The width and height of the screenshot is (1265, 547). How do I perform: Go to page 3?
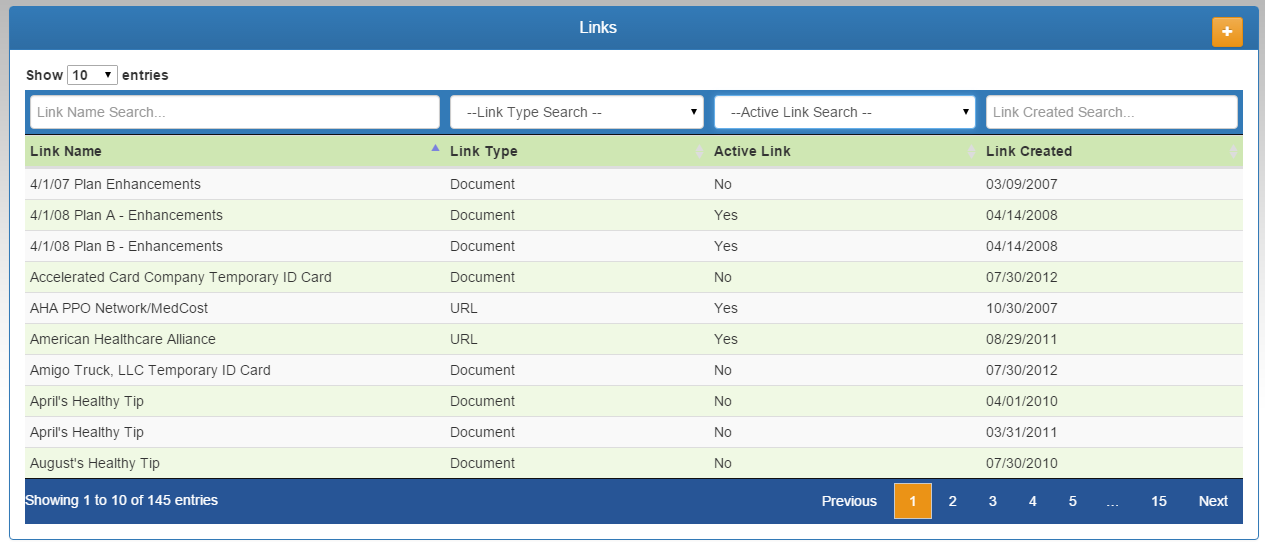tap(993, 501)
